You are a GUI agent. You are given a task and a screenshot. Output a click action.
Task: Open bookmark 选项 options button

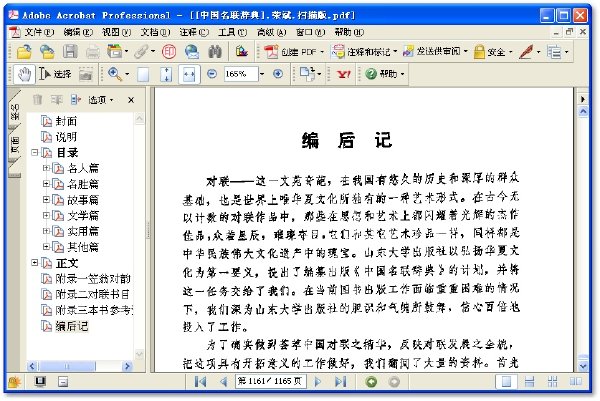pyautogui.click(x=101, y=100)
